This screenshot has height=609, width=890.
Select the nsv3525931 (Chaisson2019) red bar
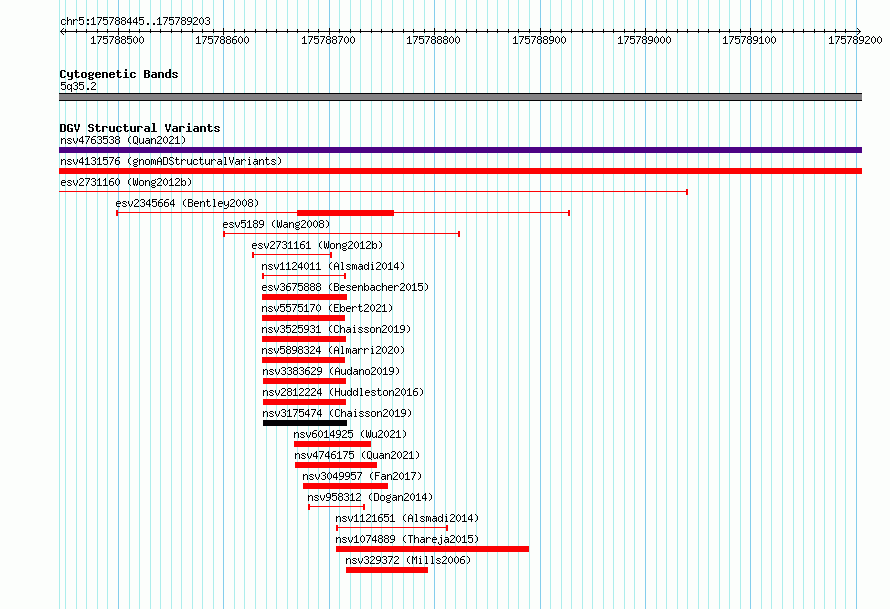pos(304,339)
